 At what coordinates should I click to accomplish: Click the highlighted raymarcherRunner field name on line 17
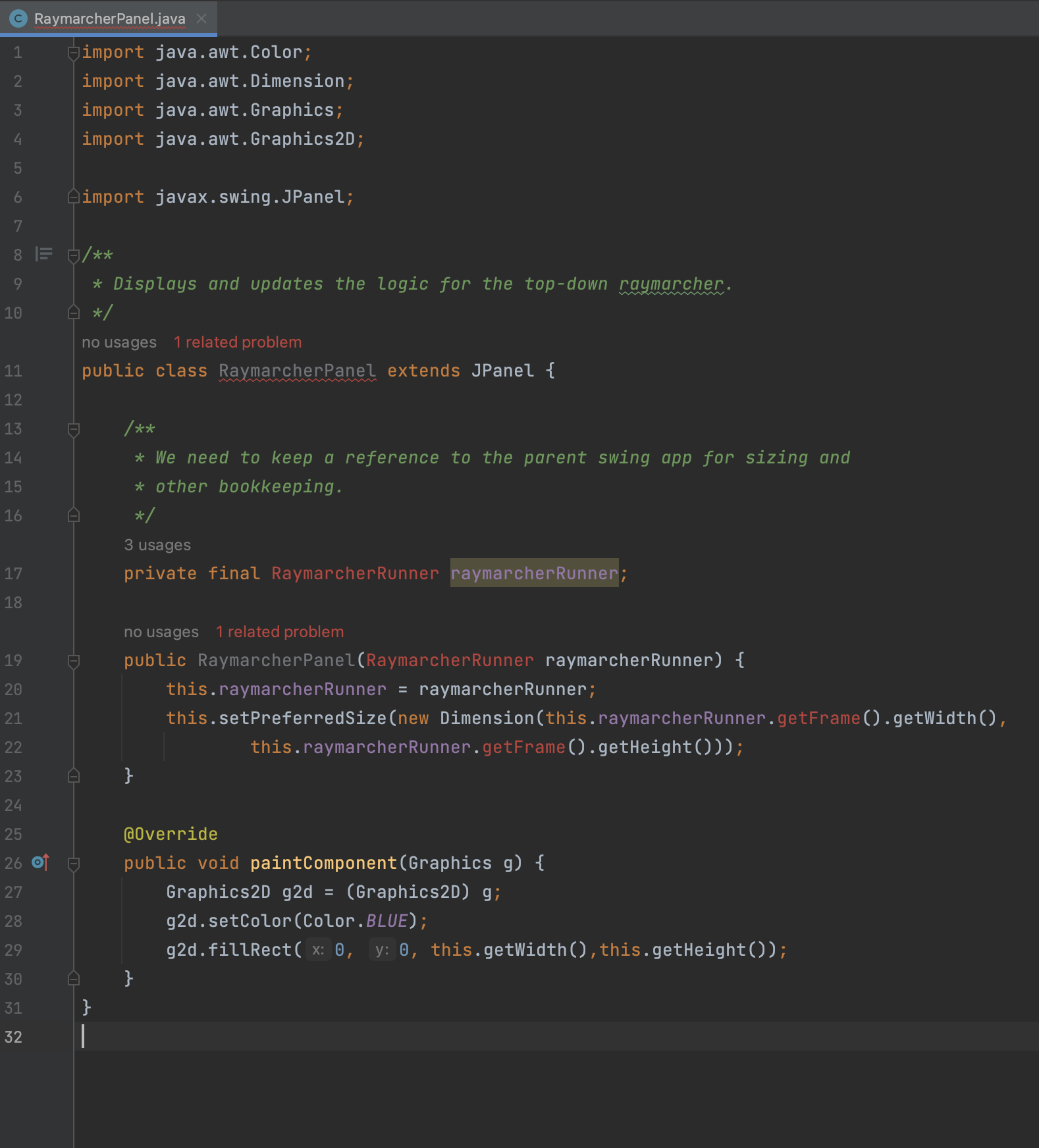point(535,573)
